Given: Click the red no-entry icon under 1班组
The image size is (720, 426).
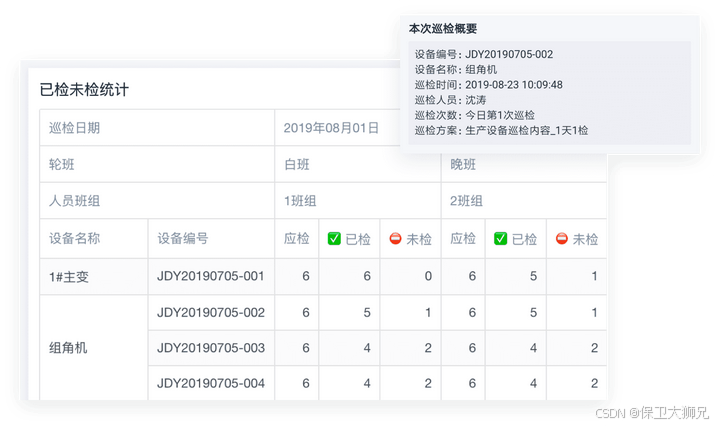Looking at the screenshot, I should (x=395, y=239).
